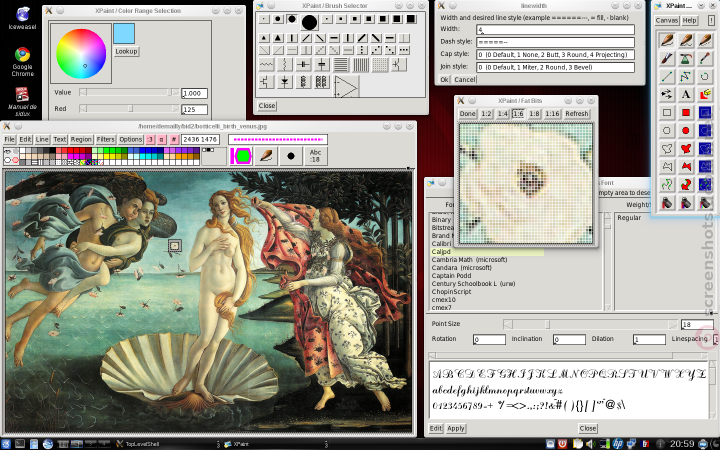Set Fat Bits zoom to 1:2
The image size is (720, 450).
(486, 113)
